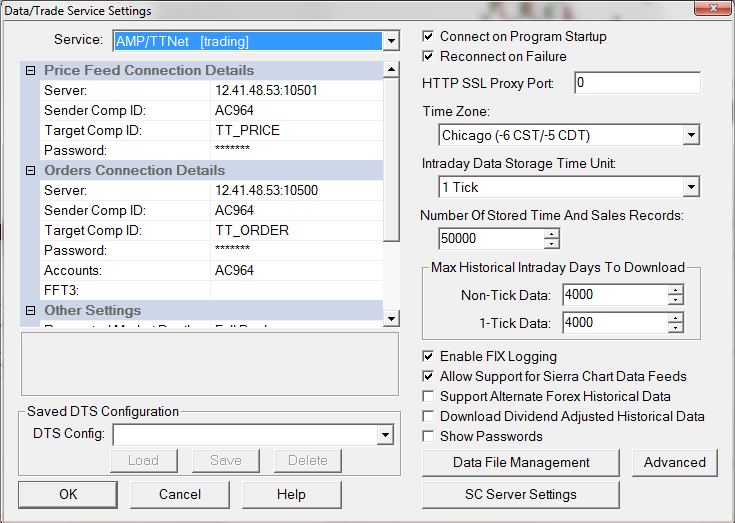
Task: Select the Orders Password value
Action: (x=297, y=250)
